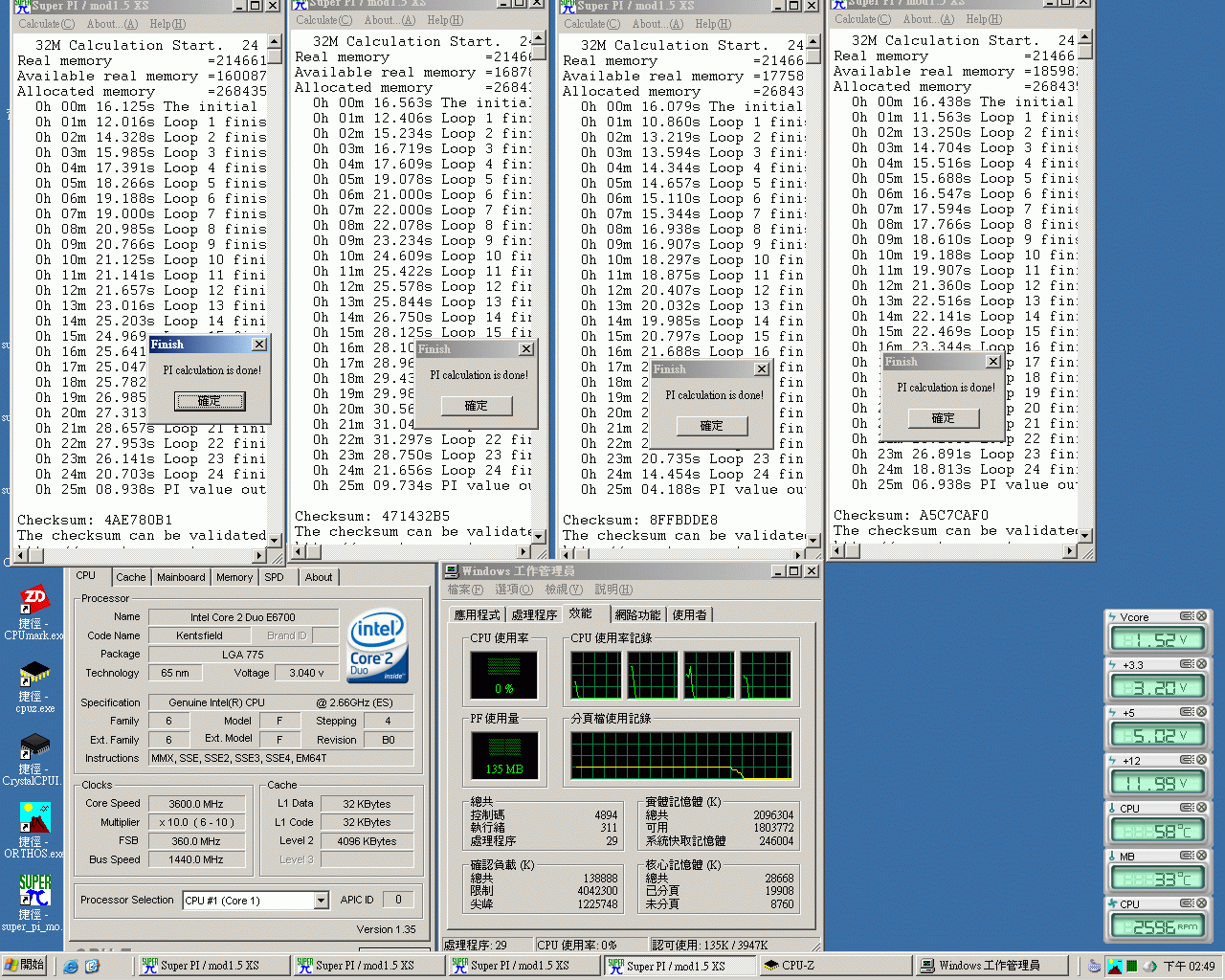The height and width of the screenshot is (980, 1225).
Task: Open 檔案(F) menu in Task Manager
Action: coord(465,590)
